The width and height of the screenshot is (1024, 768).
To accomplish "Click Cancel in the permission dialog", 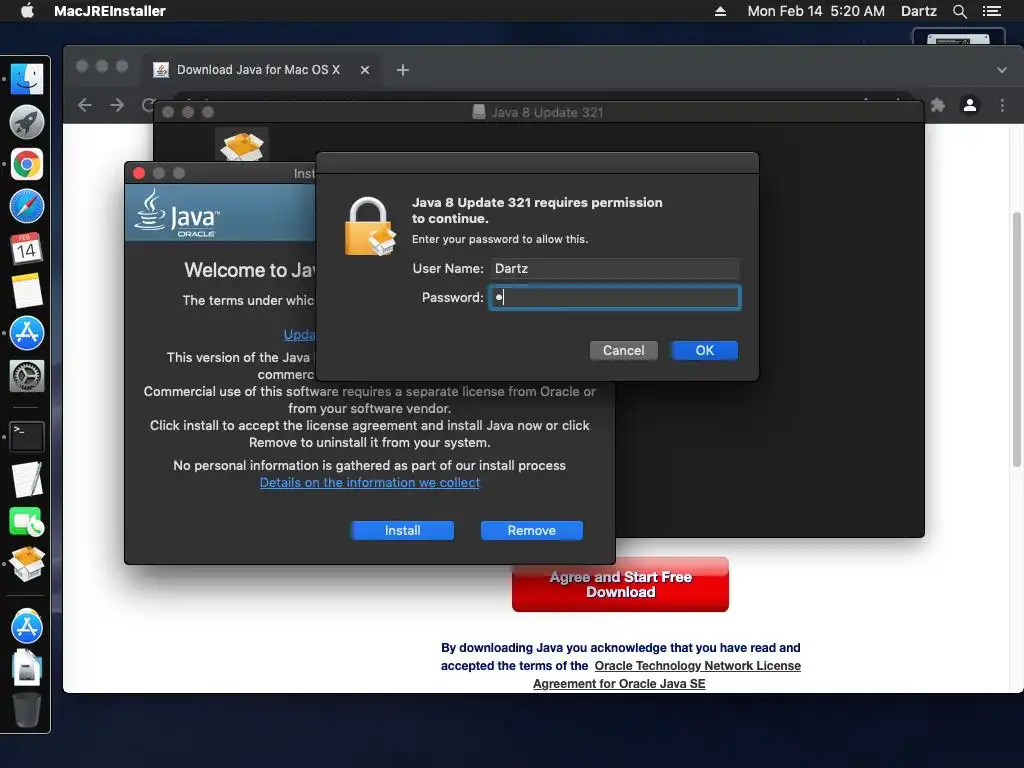I will click(624, 351).
